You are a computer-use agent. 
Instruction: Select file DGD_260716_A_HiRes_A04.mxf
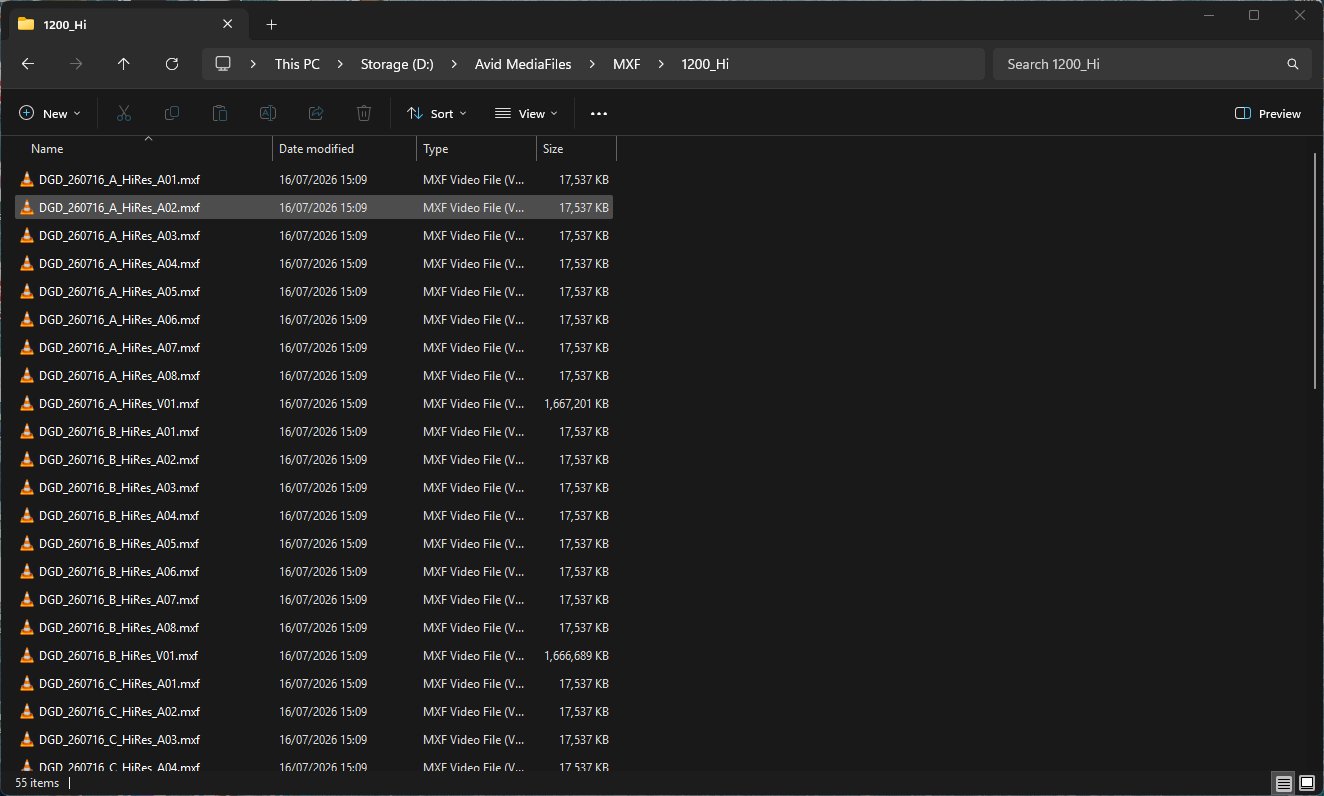(x=314, y=264)
